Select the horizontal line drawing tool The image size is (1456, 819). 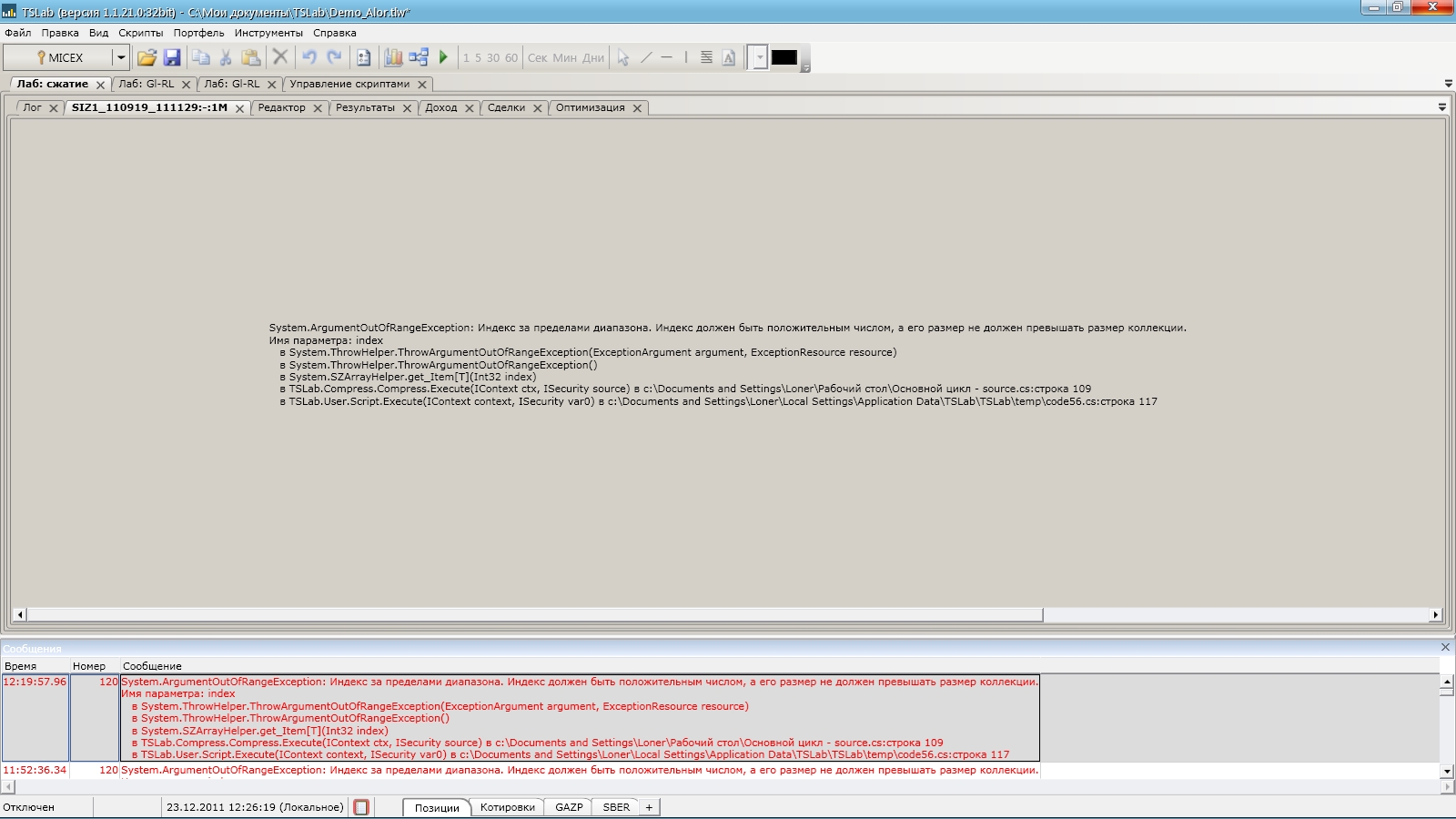(x=667, y=57)
